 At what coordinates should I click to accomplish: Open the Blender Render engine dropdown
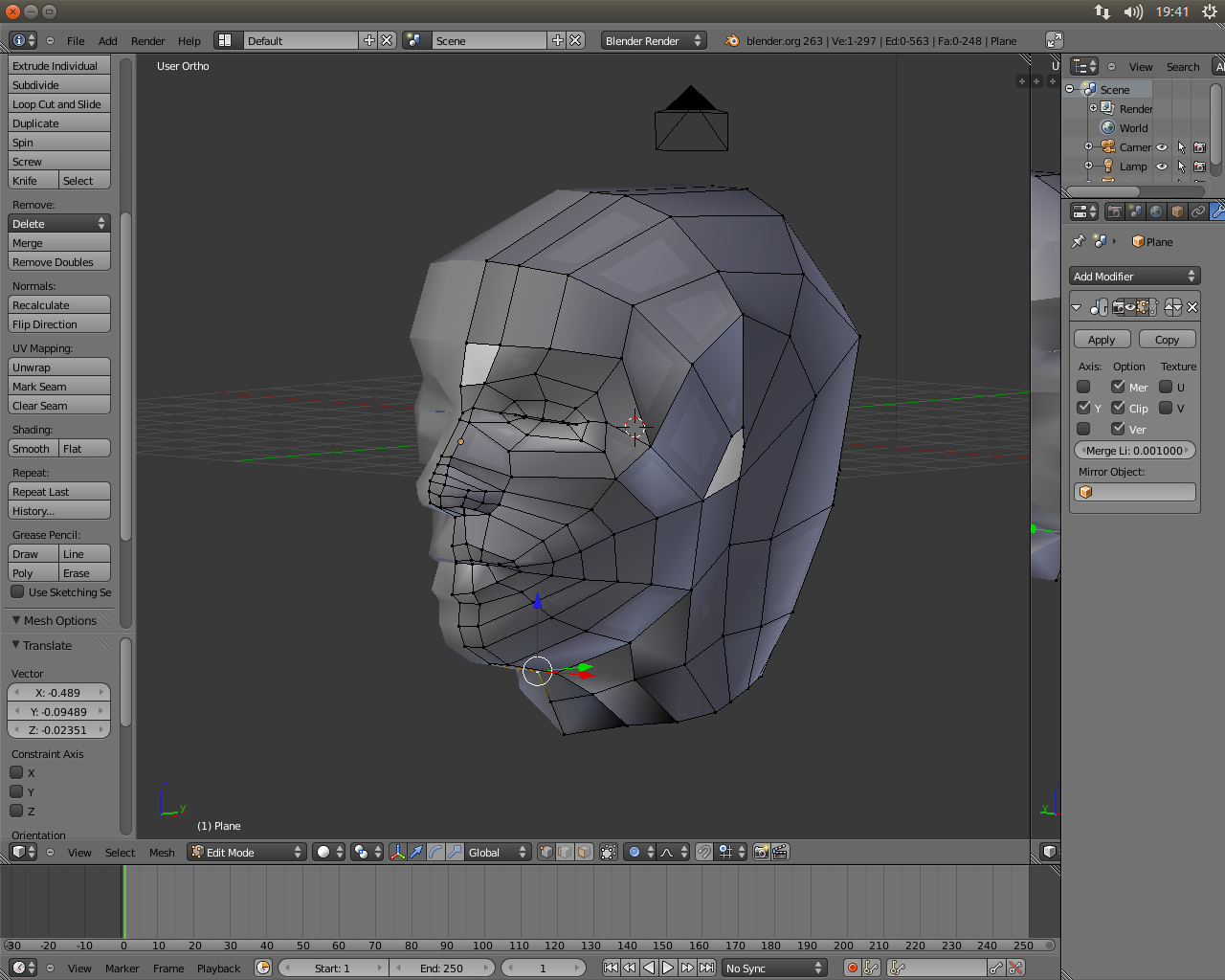654,40
